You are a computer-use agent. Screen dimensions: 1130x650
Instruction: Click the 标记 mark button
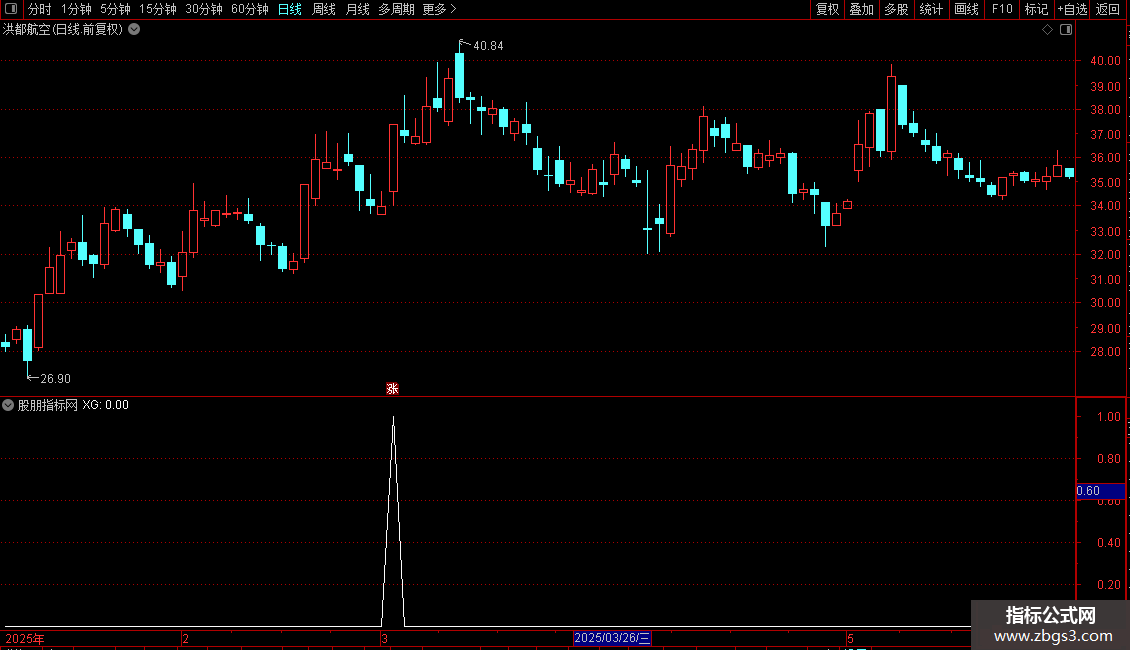pos(1036,9)
